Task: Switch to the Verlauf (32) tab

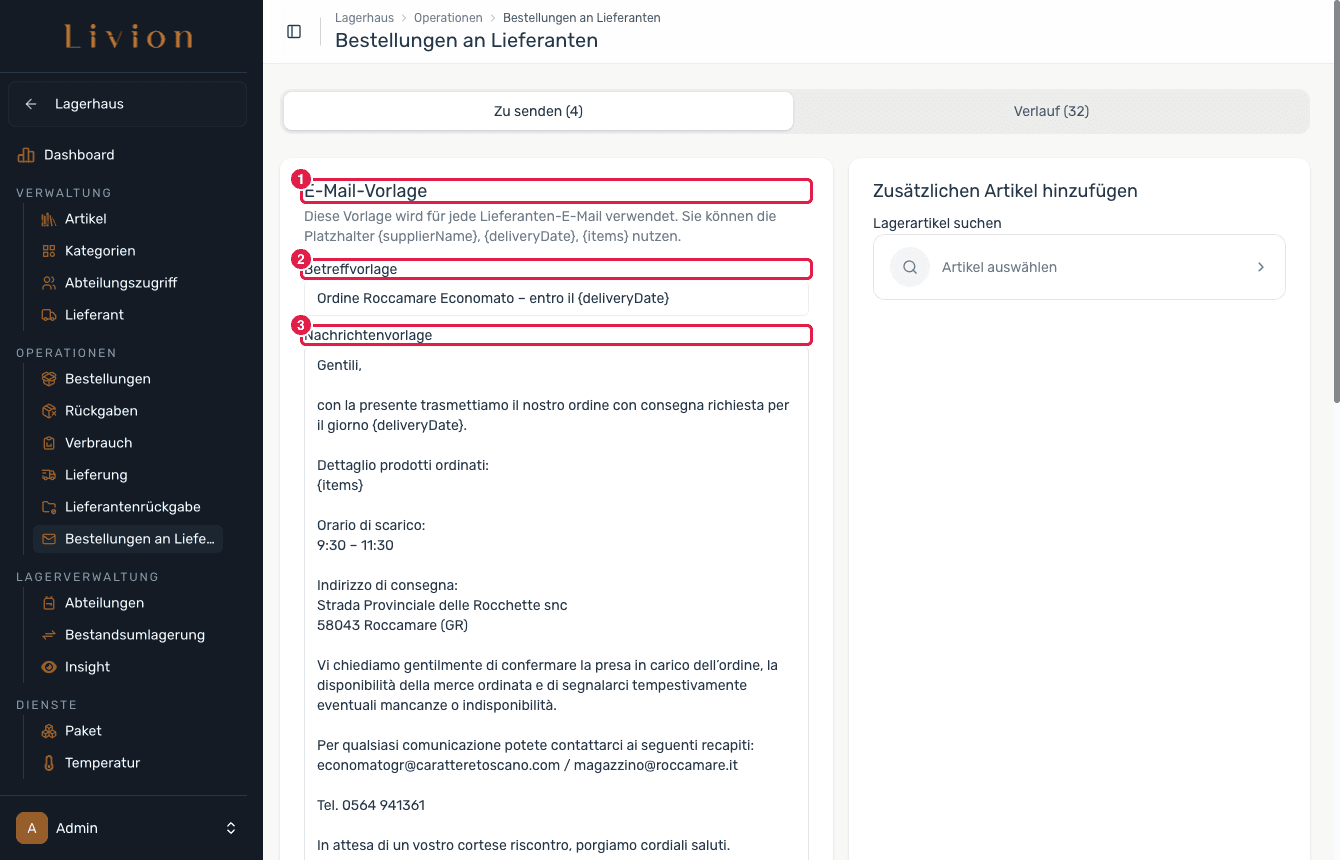Action: [x=1051, y=111]
